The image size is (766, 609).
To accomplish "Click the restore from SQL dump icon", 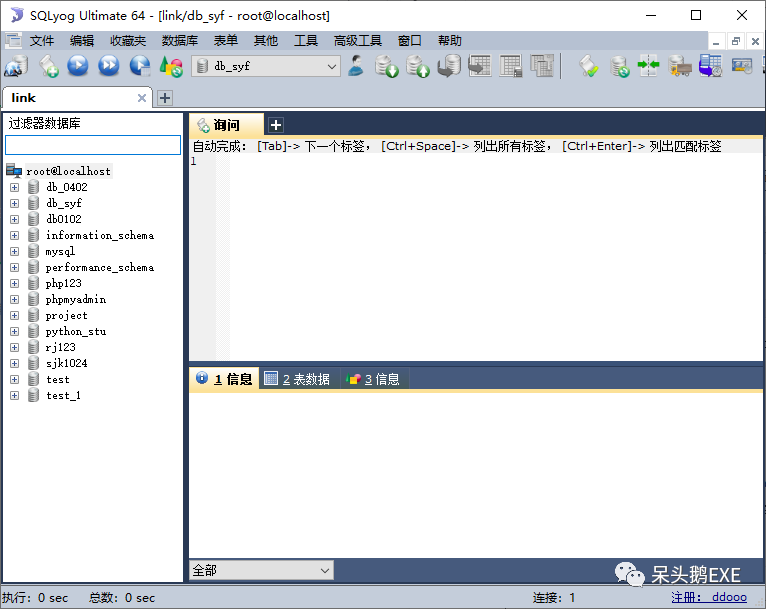I will coord(449,66).
